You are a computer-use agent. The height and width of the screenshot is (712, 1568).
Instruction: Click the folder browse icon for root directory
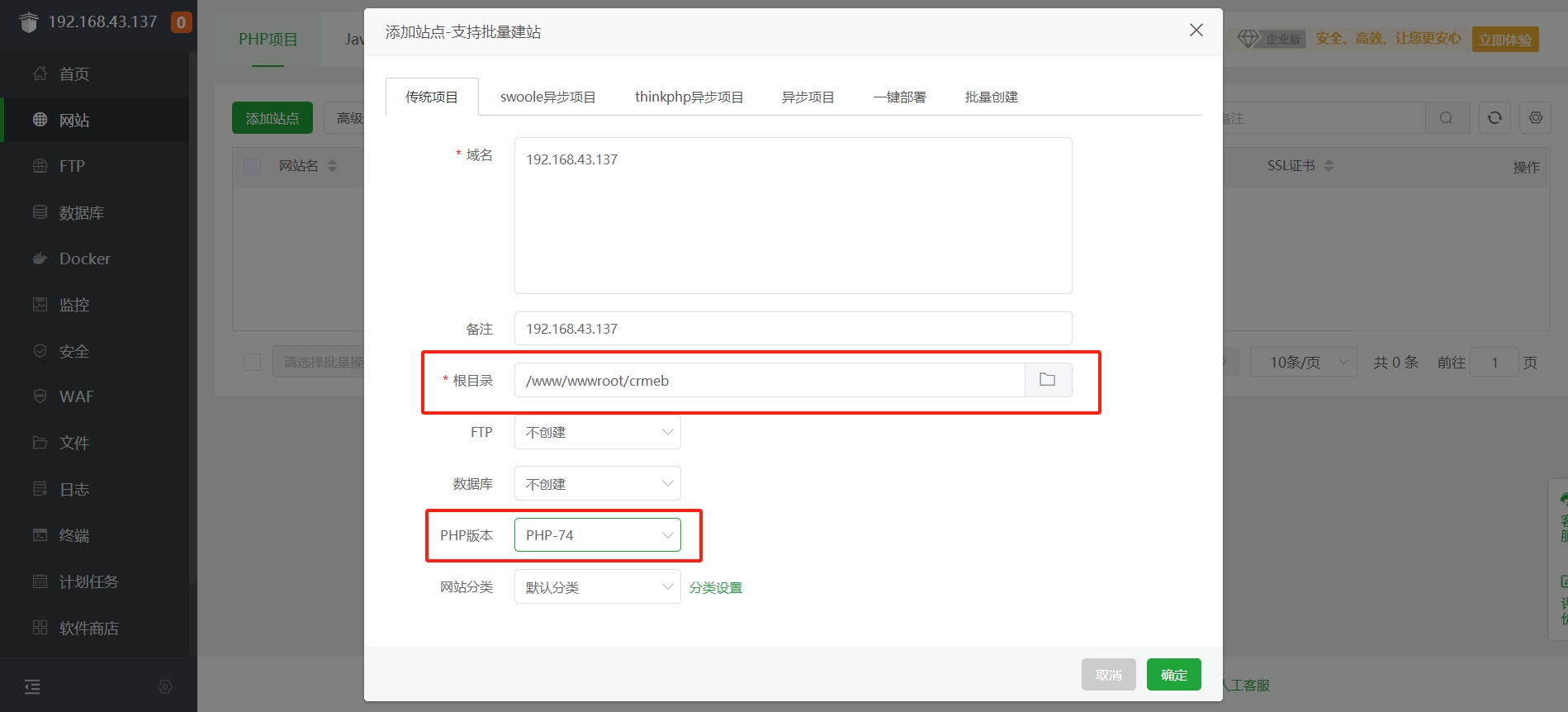pyautogui.click(x=1048, y=380)
